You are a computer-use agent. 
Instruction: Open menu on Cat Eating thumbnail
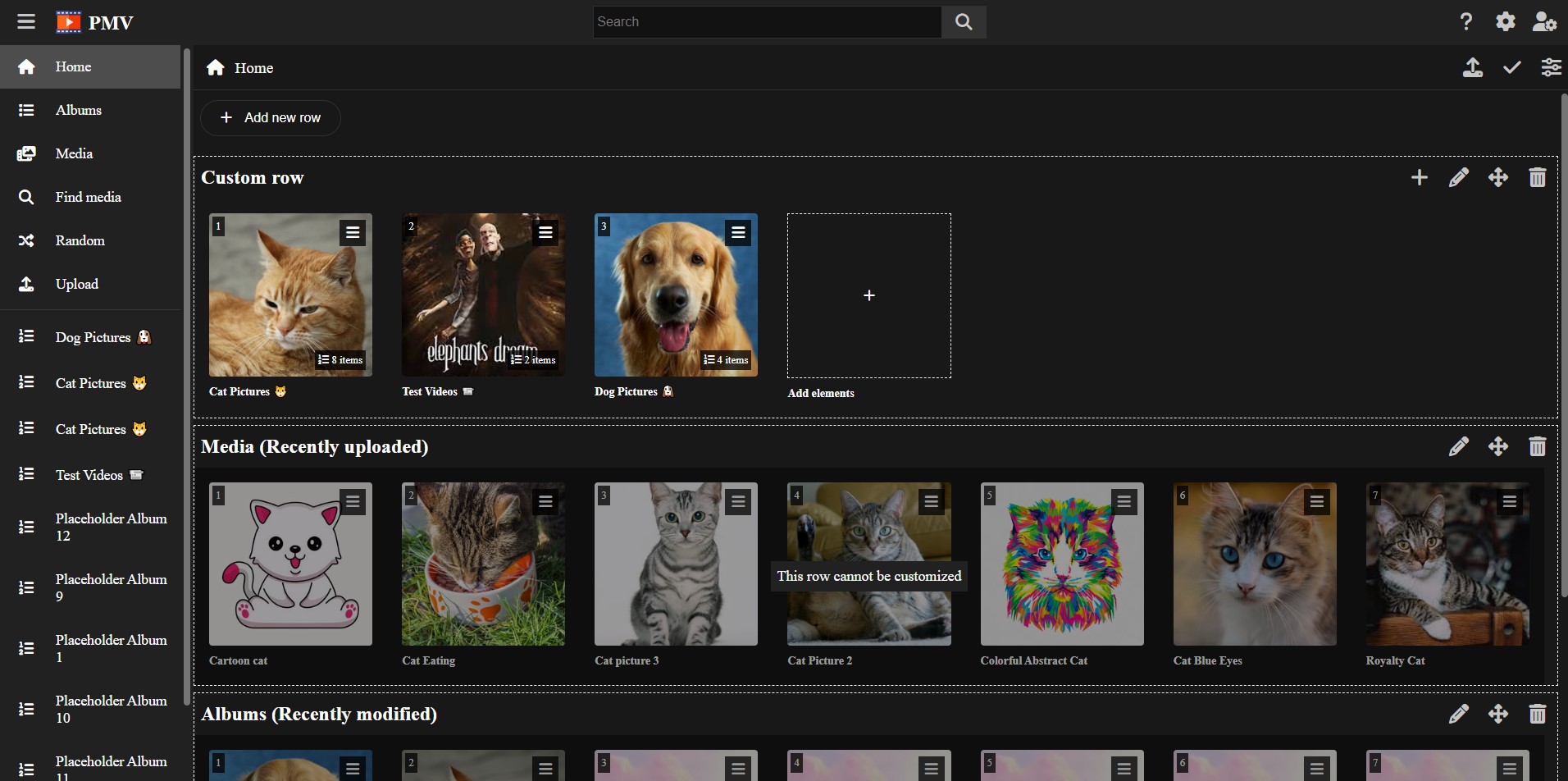(x=545, y=501)
